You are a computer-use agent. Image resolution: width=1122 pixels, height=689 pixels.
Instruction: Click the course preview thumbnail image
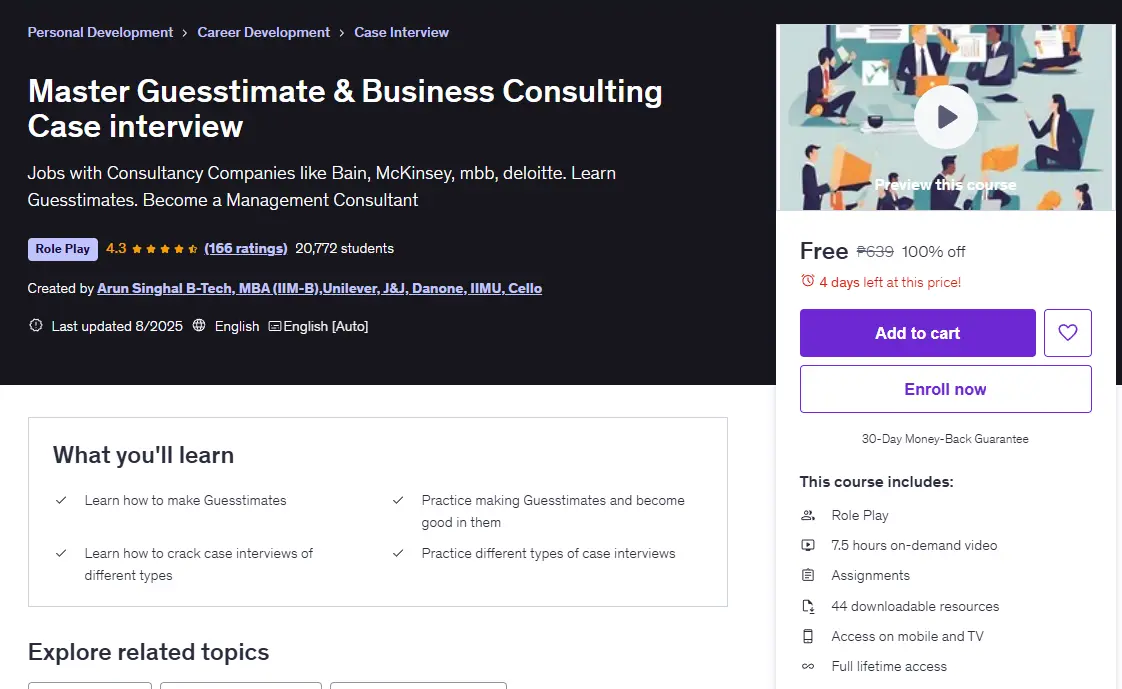point(946,117)
